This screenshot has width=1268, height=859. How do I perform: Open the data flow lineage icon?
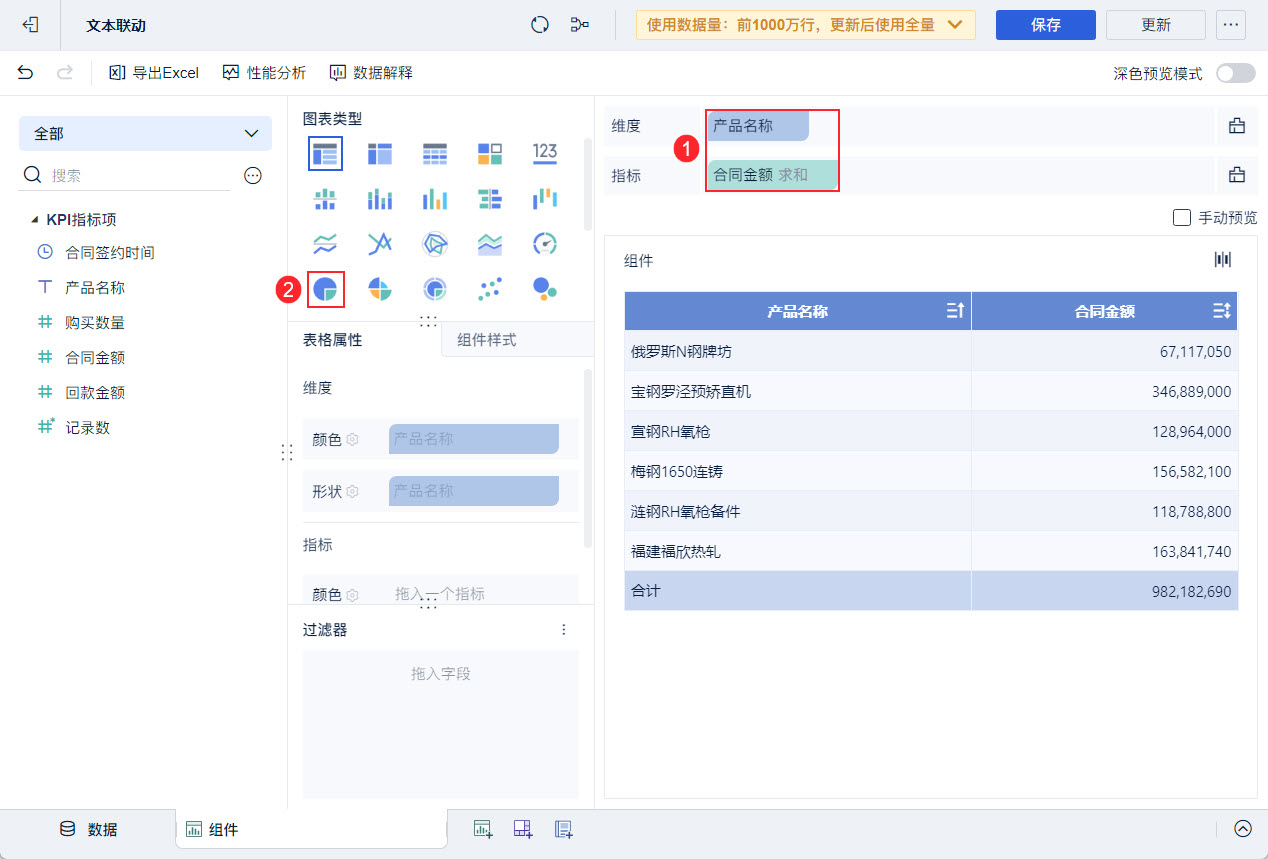coord(580,25)
